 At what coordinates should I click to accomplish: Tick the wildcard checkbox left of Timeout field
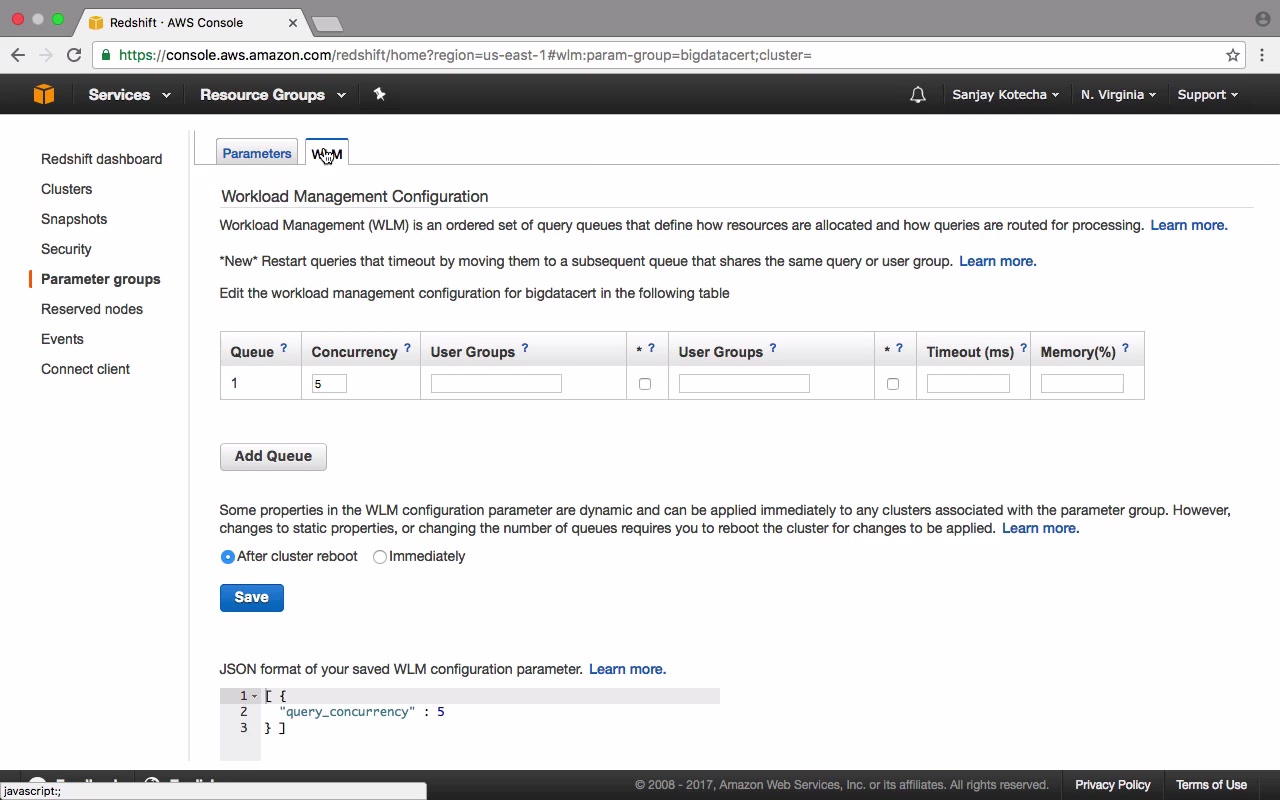coord(893,384)
